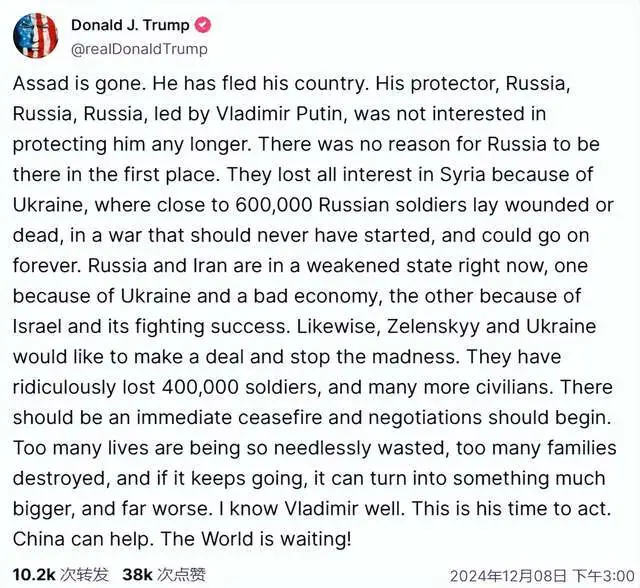Click the 下午3:00 post time
This screenshot has width=640, height=588.
tap(604, 576)
